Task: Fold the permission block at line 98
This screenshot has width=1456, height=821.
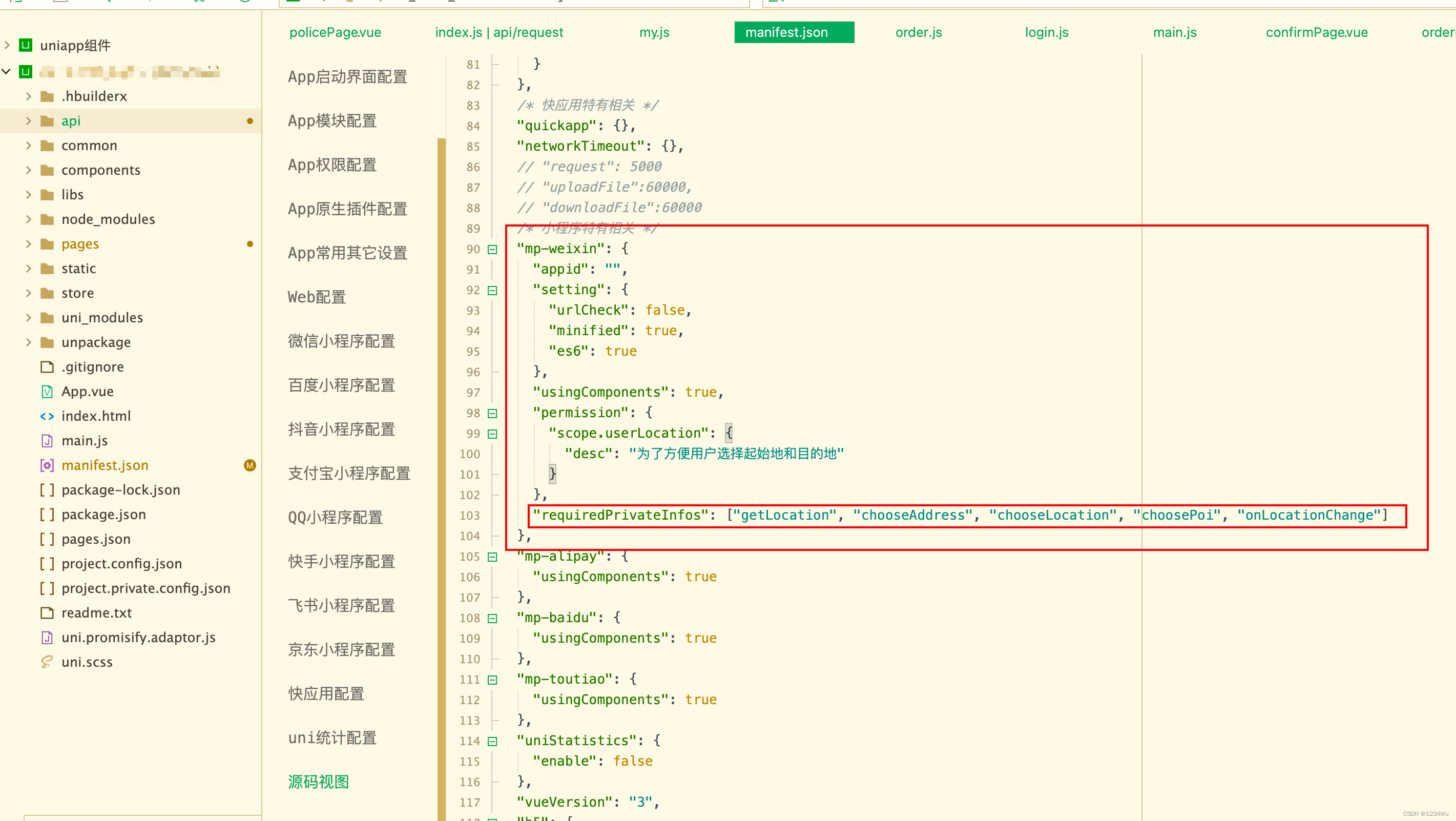Action: [x=492, y=414]
